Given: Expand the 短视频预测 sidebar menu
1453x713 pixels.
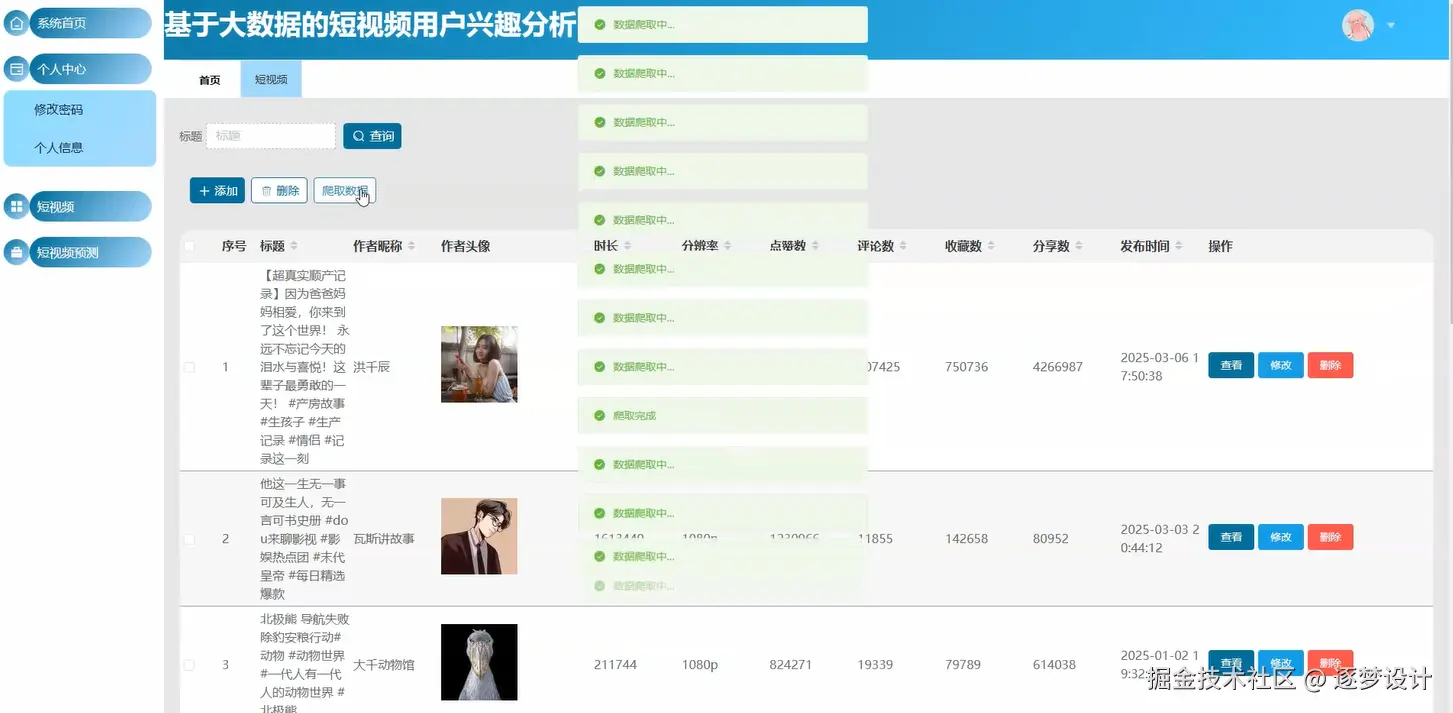Looking at the screenshot, I should [x=90, y=253].
